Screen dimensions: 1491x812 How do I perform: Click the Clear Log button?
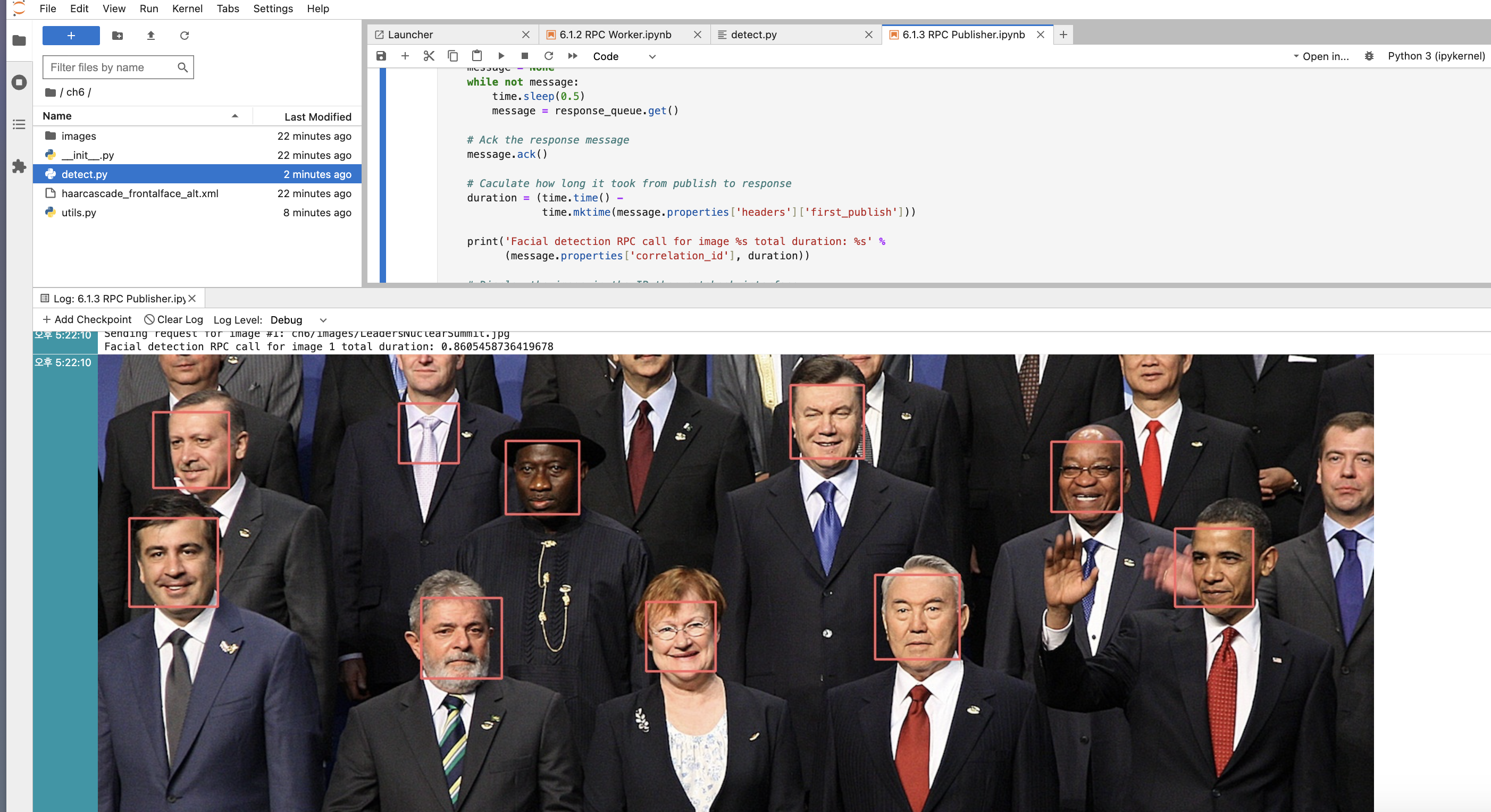(x=174, y=320)
